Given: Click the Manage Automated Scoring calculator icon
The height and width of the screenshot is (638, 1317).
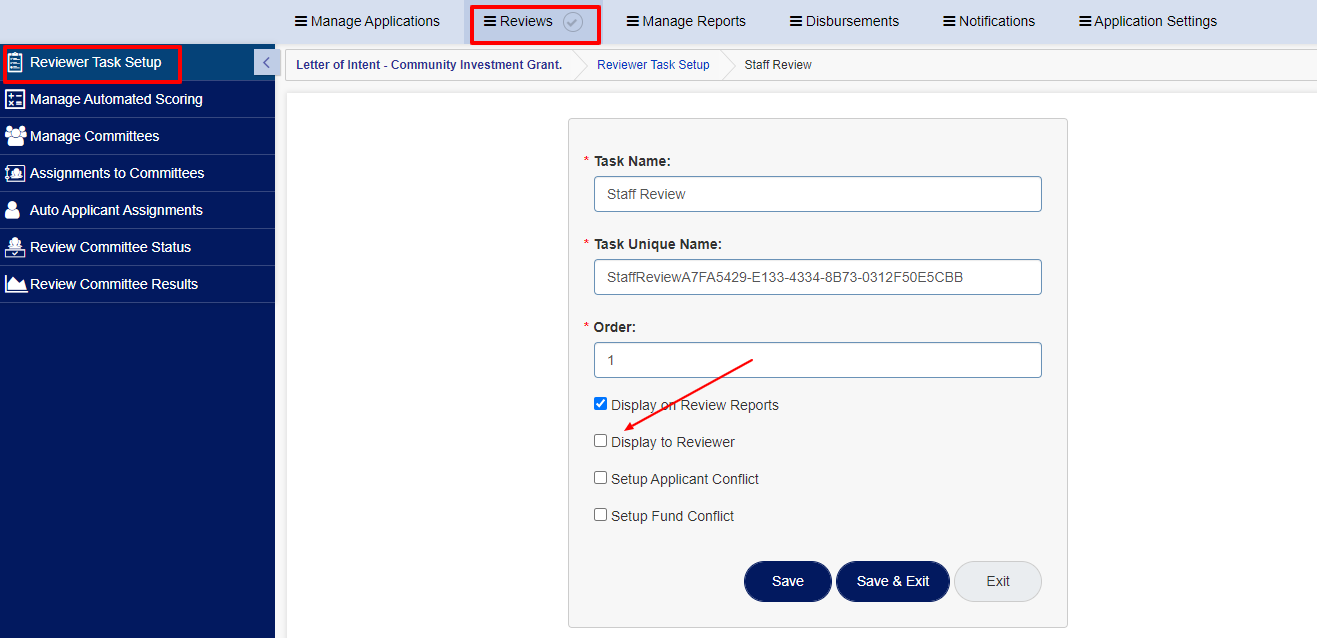Looking at the screenshot, I should point(15,99).
